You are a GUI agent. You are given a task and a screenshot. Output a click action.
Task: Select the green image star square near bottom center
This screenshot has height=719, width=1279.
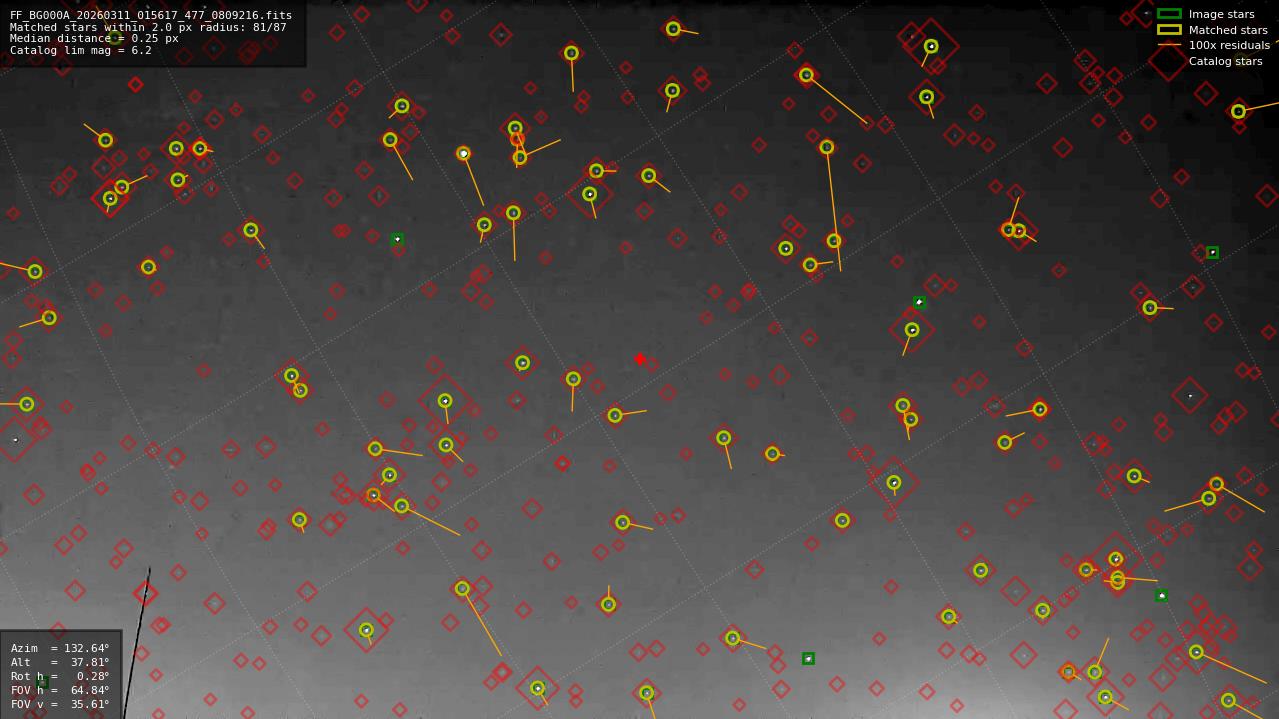(x=808, y=659)
